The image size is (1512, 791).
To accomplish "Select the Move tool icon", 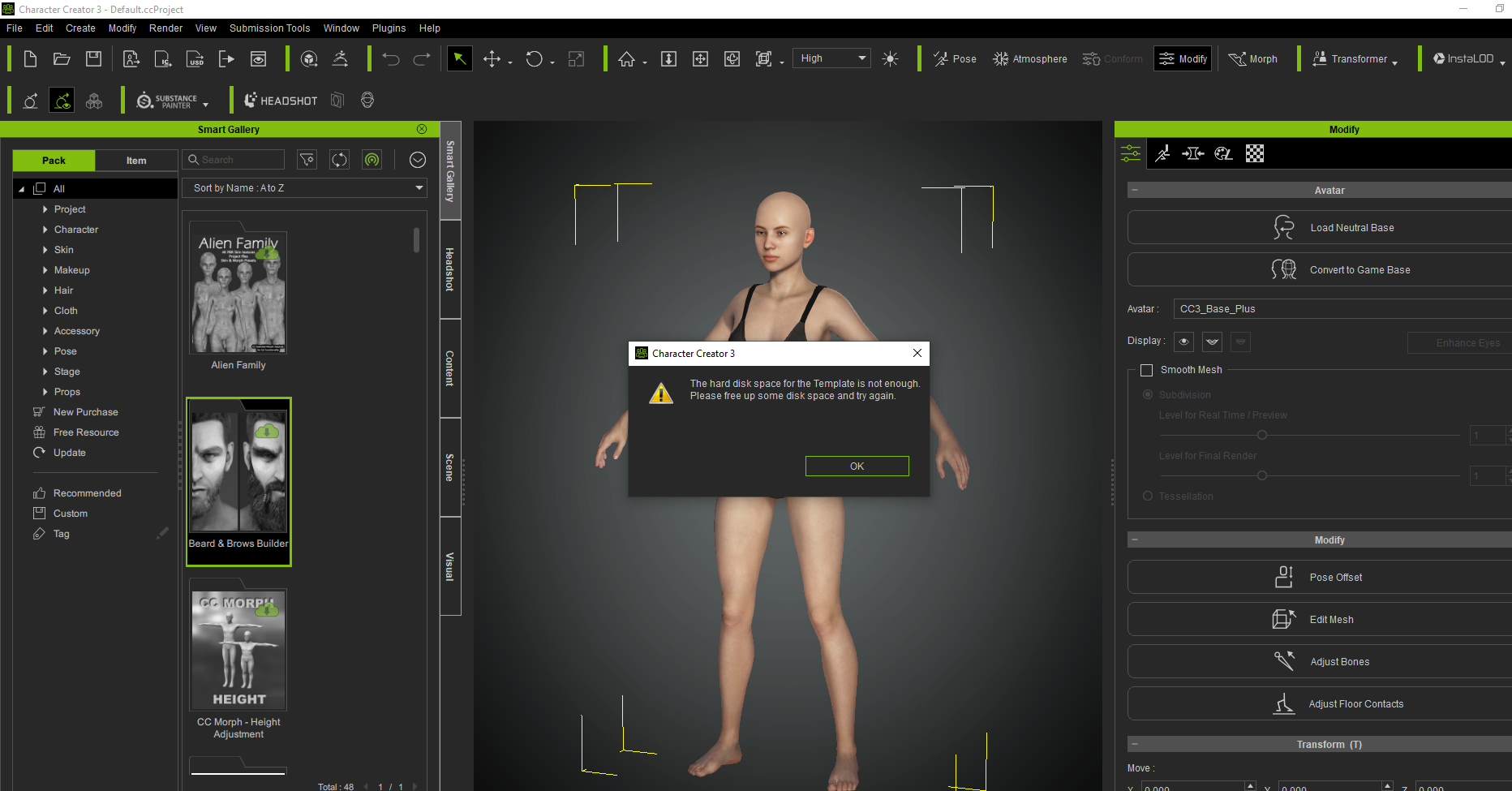I will 492,58.
